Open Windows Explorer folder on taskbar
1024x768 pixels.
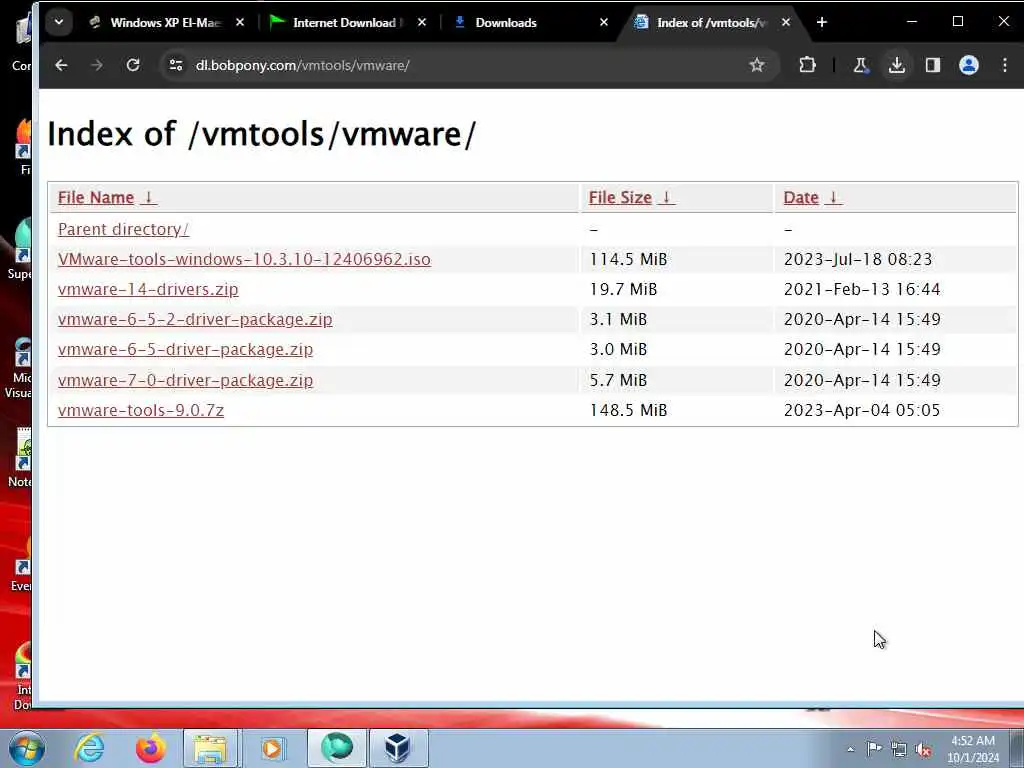point(210,748)
